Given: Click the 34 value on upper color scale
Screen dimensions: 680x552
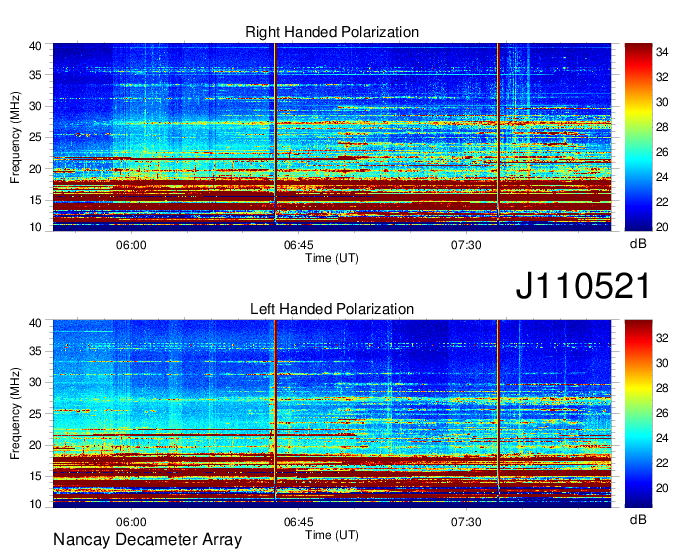Looking at the screenshot, I should [x=662, y=52].
